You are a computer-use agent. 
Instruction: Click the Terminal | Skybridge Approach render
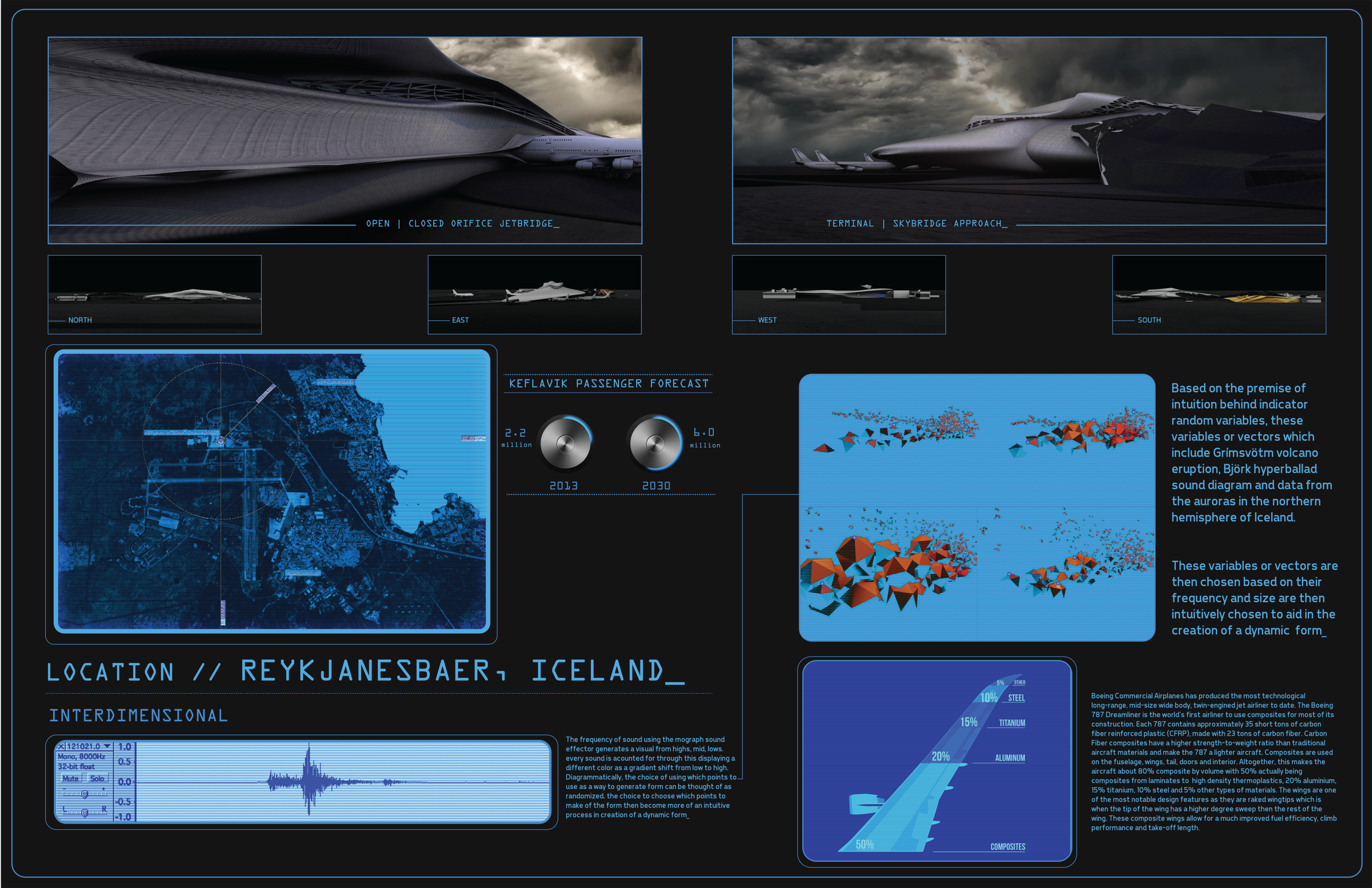coord(1029,140)
